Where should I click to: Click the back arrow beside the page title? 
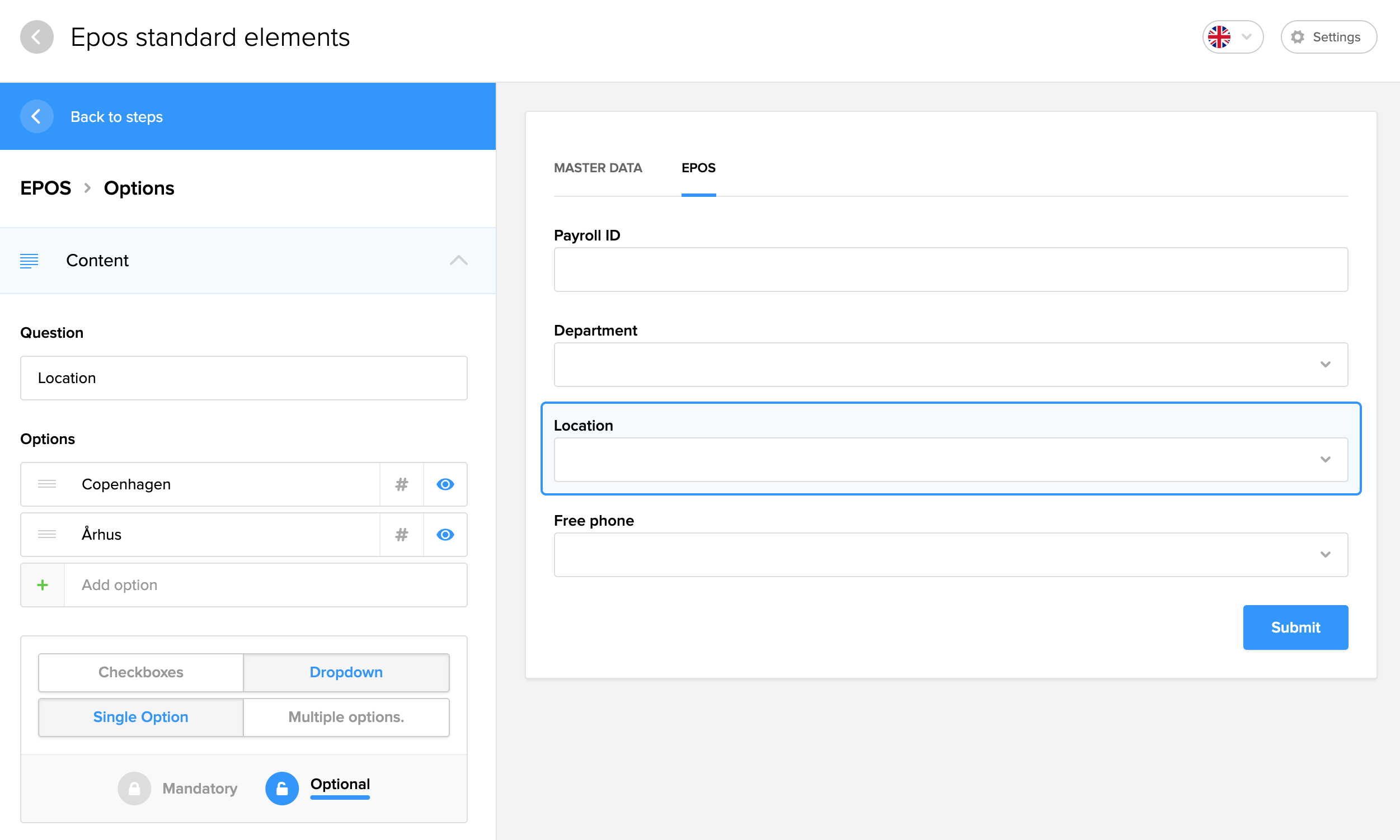[x=37, y=37]
